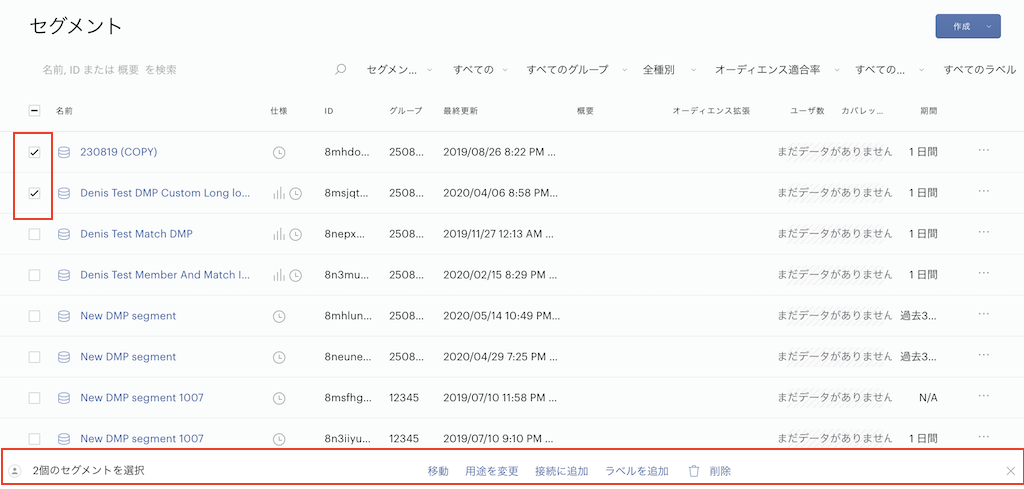Open the すべてのラベル dropdown
The height and width of the screenshot is (489, 1024).
tap(980, 69)
